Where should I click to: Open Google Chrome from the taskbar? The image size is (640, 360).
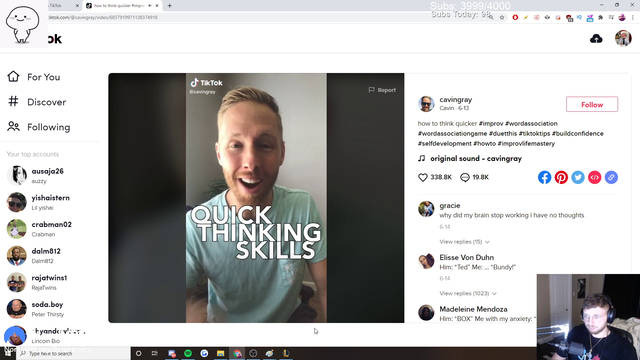(237, 353)
